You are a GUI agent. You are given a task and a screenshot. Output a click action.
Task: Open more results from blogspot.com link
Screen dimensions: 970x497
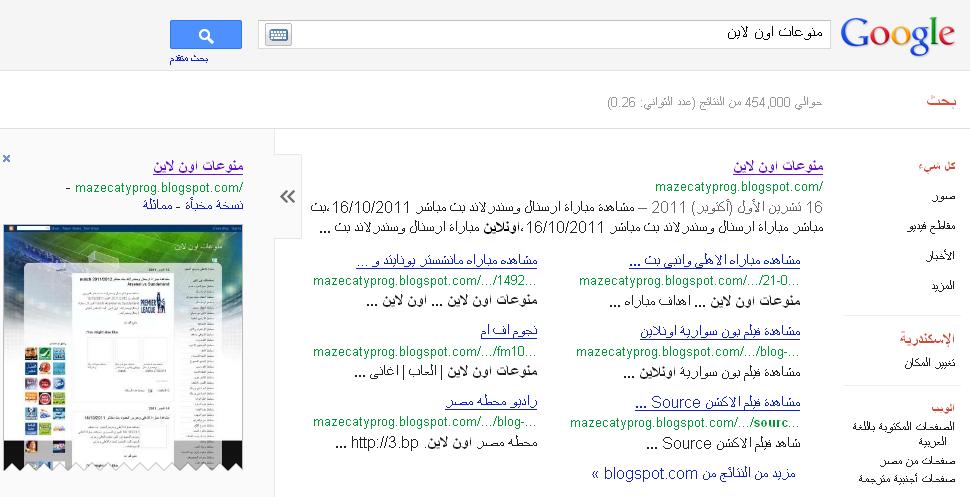pyautogui.click(x=693, y=474)
